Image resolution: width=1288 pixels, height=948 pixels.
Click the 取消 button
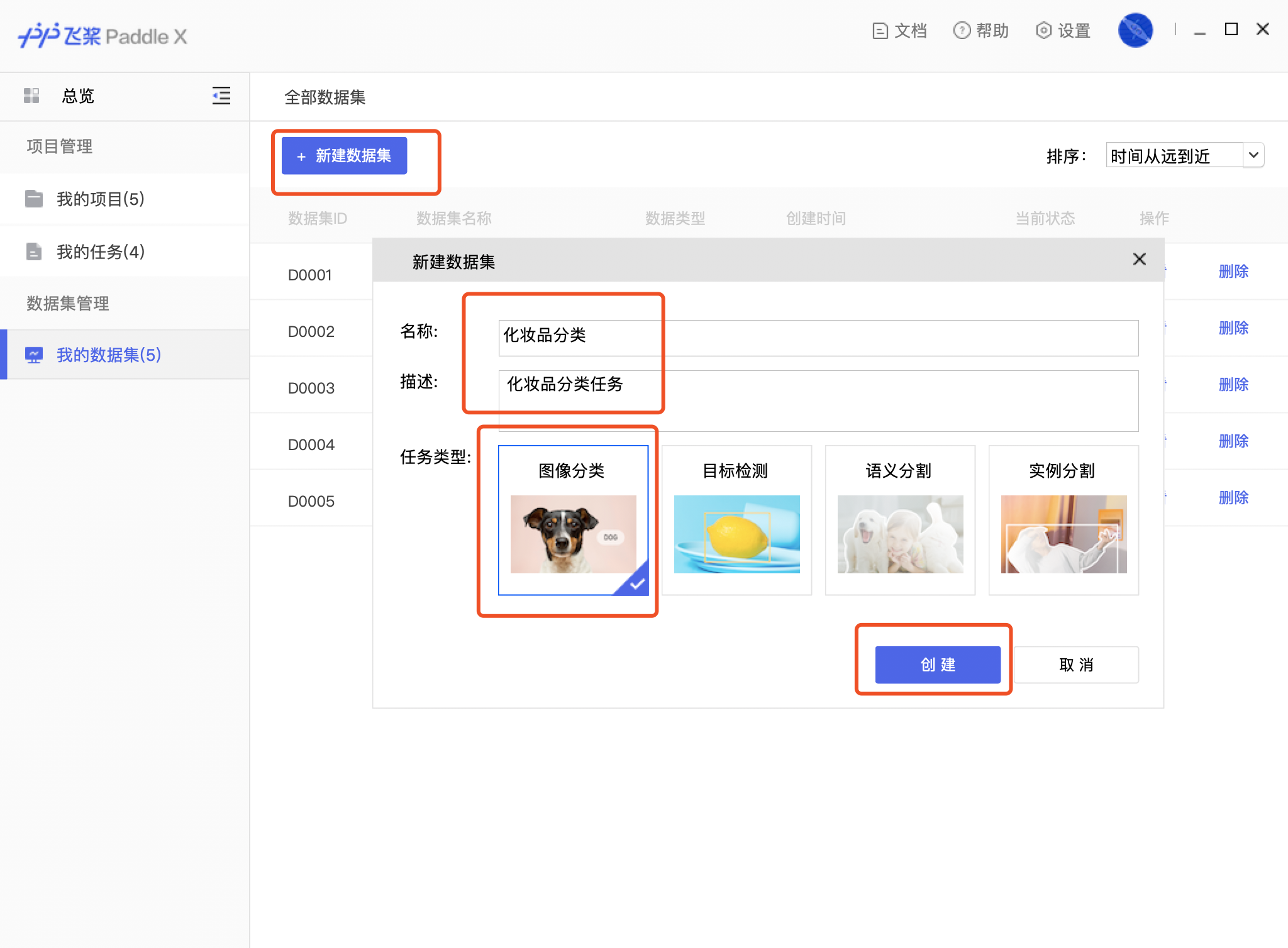(x=1076, y=664)
